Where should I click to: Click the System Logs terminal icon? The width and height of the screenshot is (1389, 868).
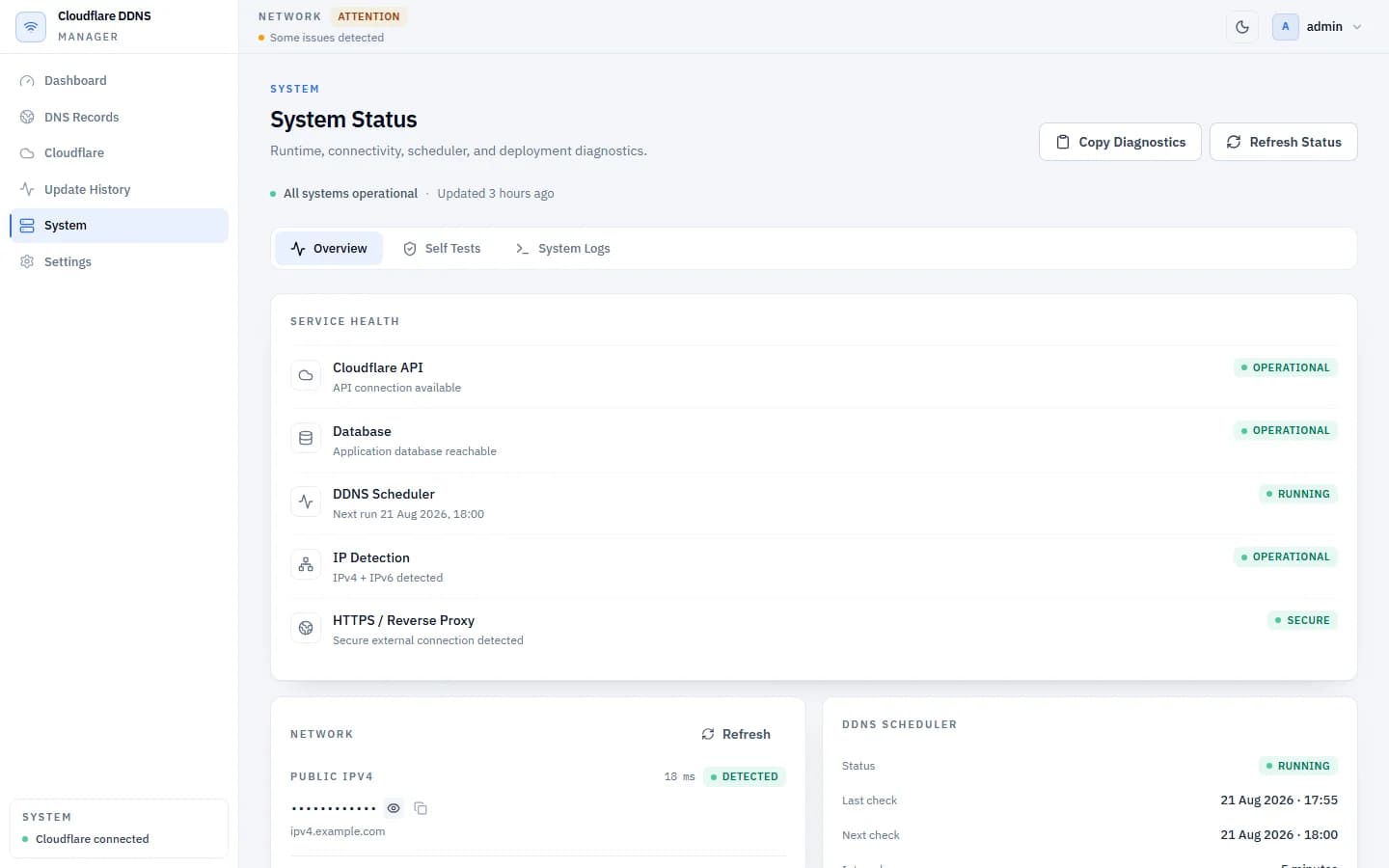[x=522, y=249]
